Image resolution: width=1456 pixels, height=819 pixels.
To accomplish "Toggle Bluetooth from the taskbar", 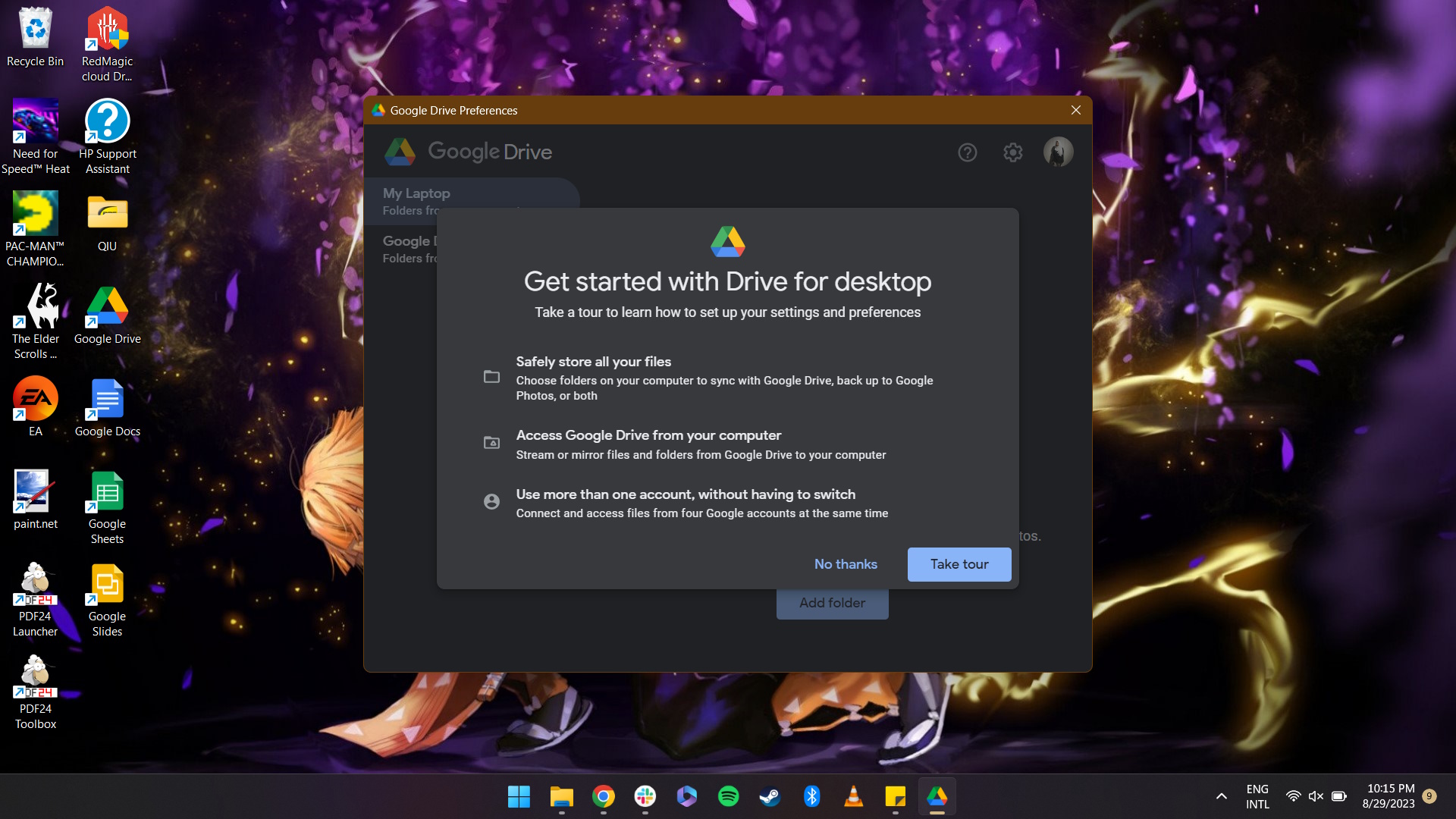I will point(812,796).
